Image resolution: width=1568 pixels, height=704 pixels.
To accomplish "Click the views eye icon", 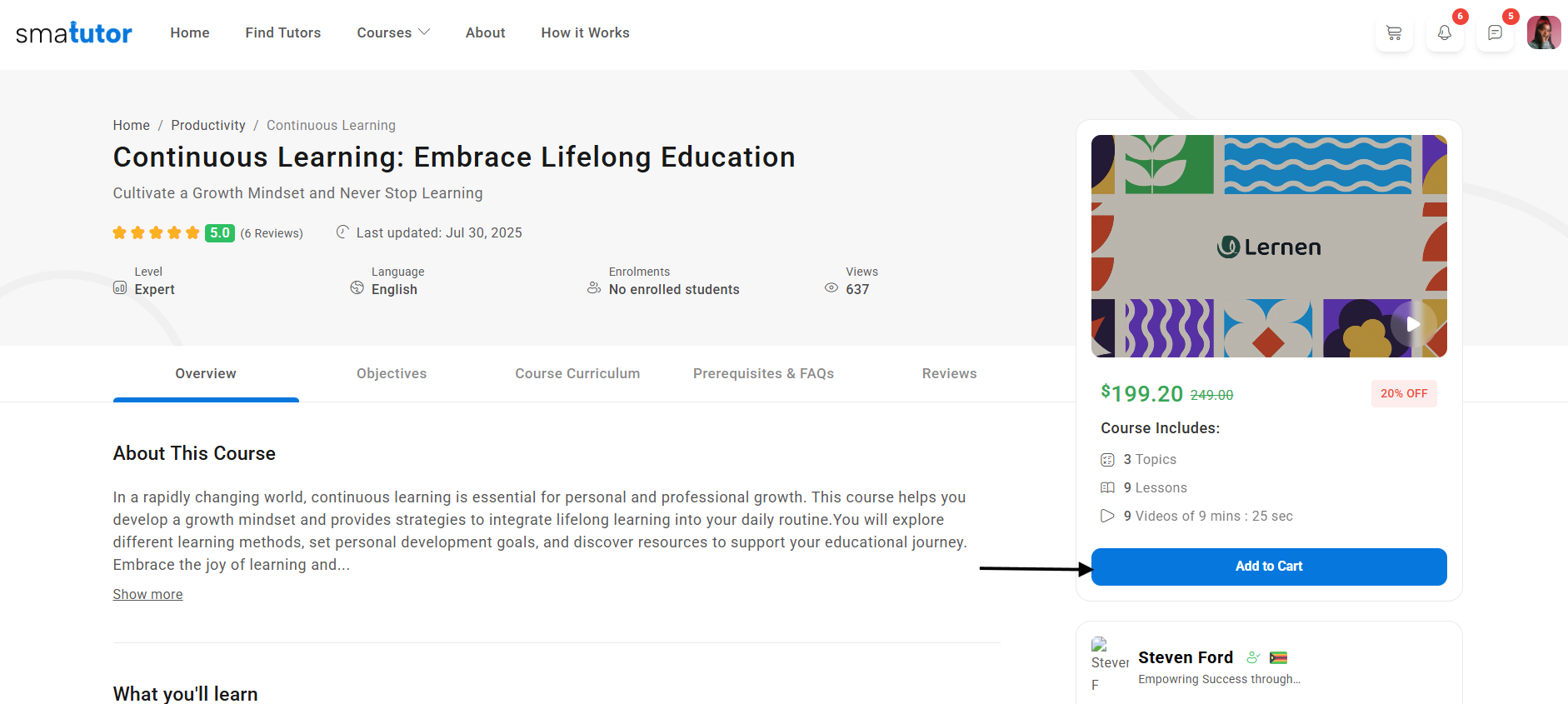I will [831, 288].
